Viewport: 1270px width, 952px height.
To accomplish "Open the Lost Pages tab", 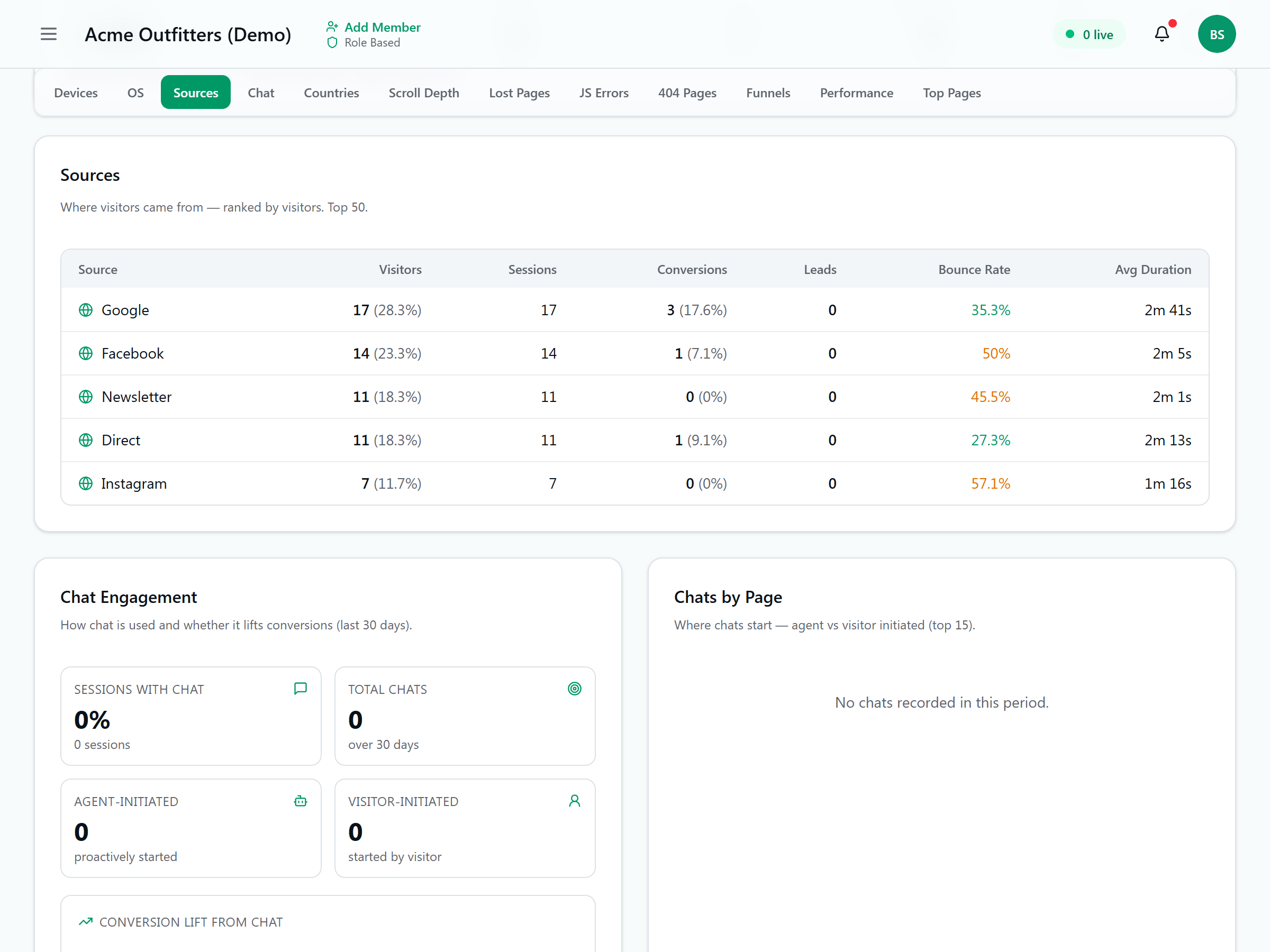I will (x=519, y=93).
